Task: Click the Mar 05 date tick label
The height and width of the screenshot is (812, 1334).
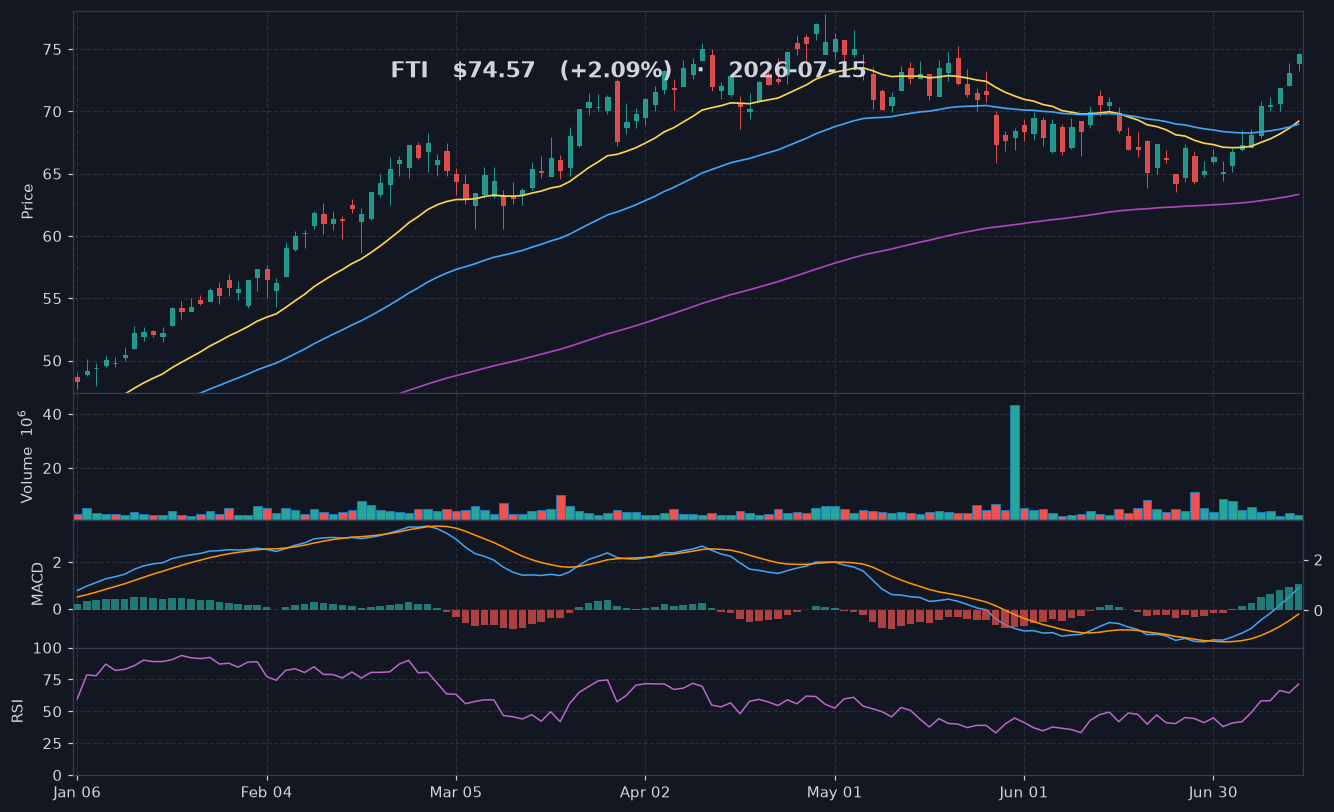Action: 456,792
